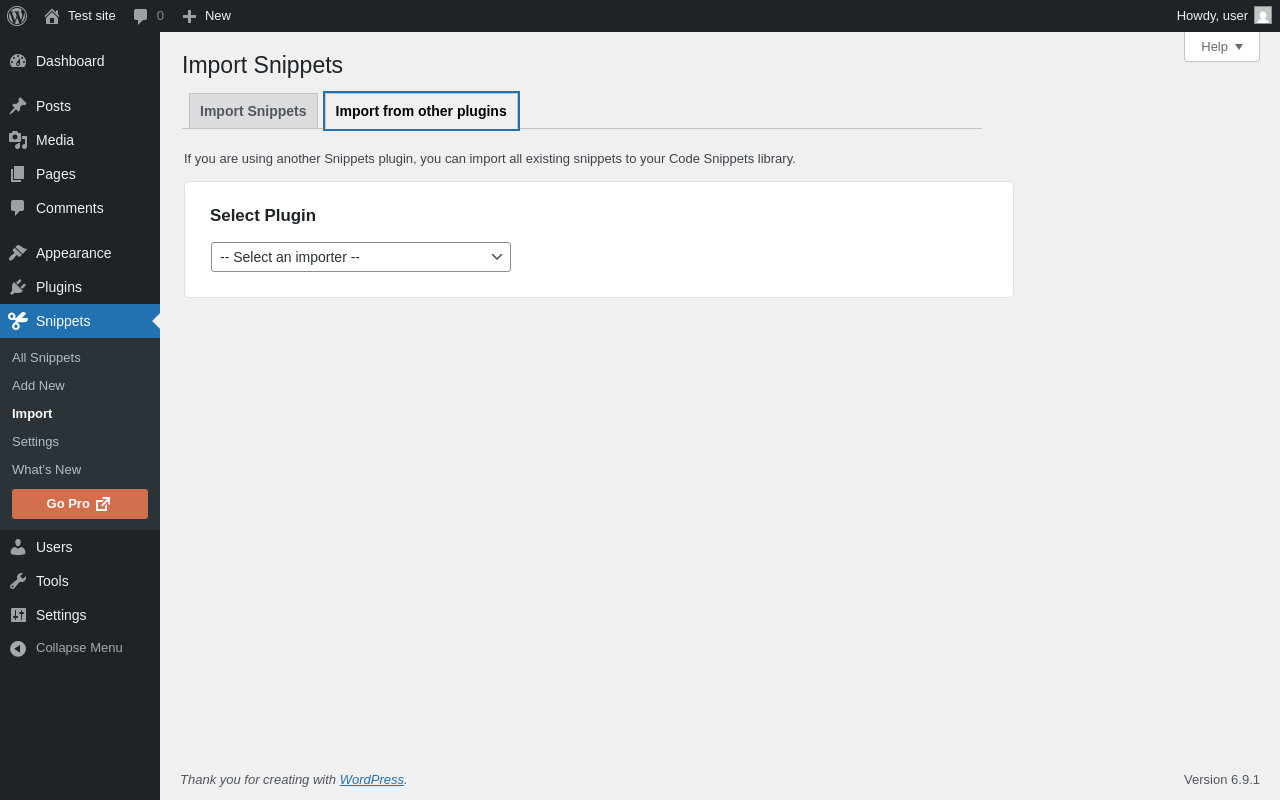Click the Go Pro button
The height and width of the screenshot is (800, 1280).
pos(80,504)
